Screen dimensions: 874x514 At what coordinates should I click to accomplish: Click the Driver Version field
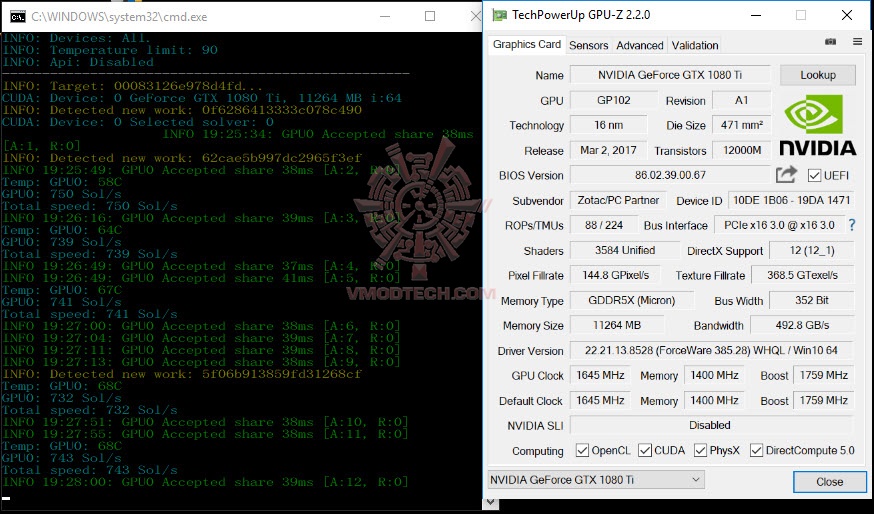pyautogui.click(x=711, y=351)
